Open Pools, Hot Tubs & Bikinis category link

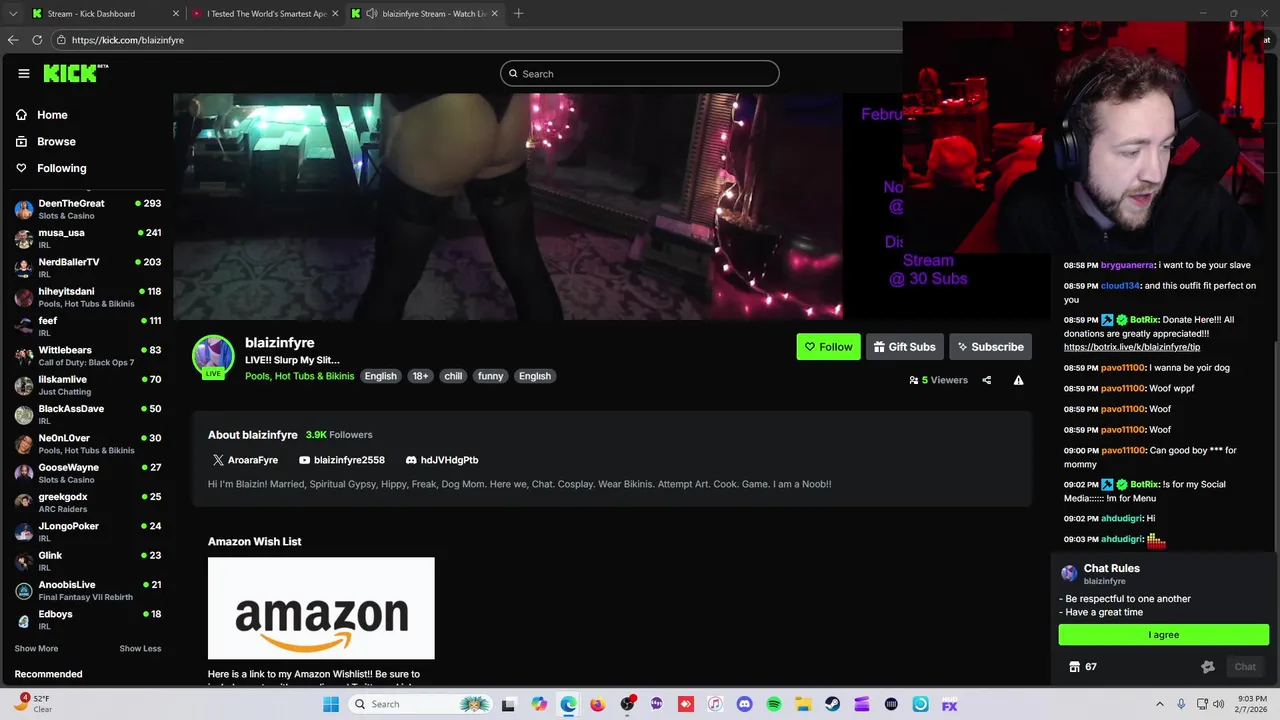click(x=299, y=376)
